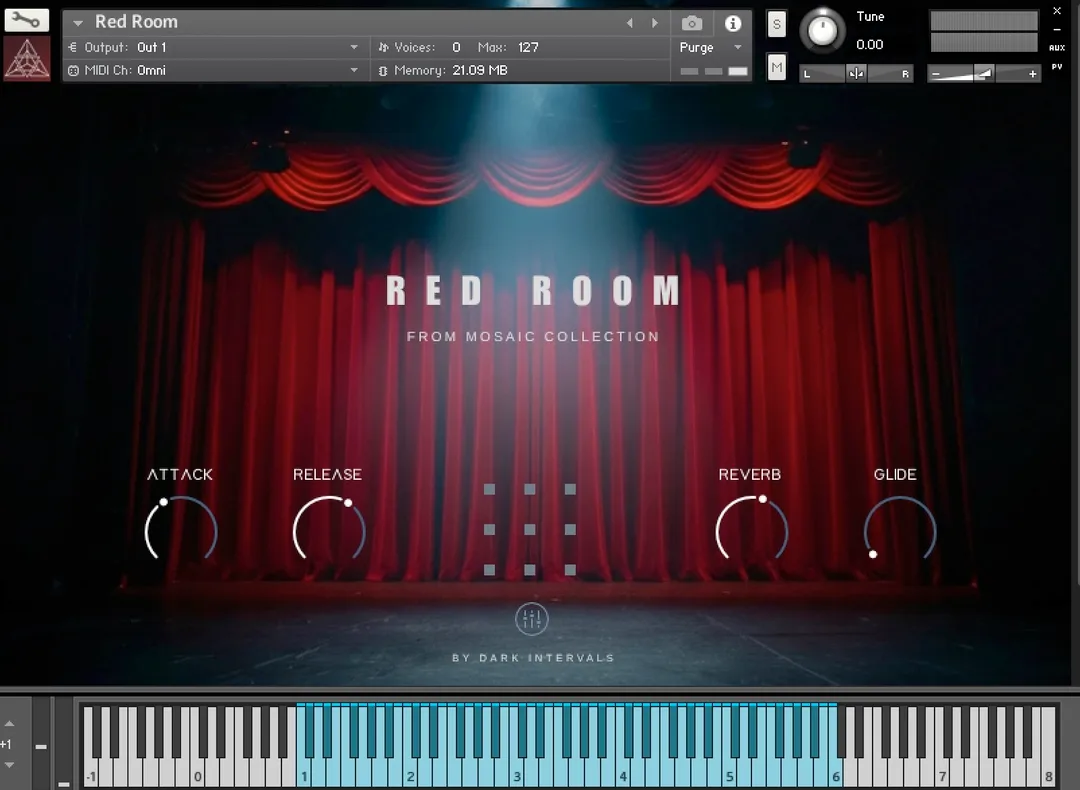Screen dimensions: 1080x790
Task: Click the Red Room instrument name
Action: coord(136,22)
